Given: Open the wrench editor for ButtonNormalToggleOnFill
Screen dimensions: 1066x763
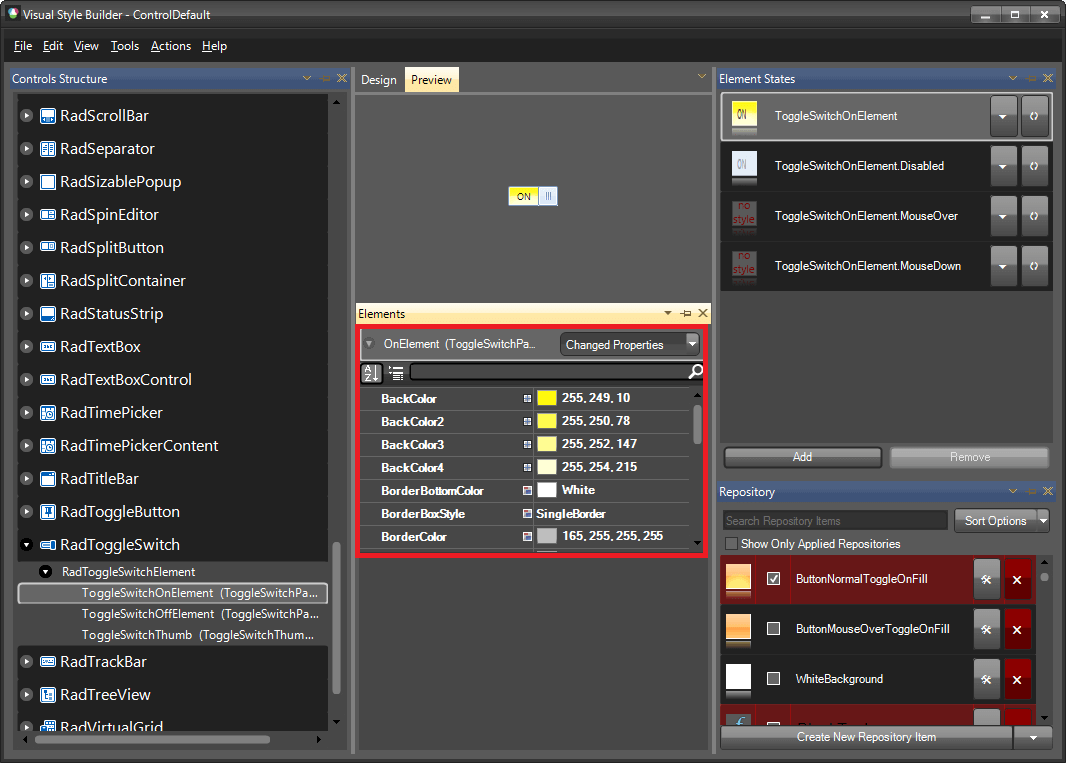Looking at the screenshot, I should pyautogui.click(x=986, y=579).
